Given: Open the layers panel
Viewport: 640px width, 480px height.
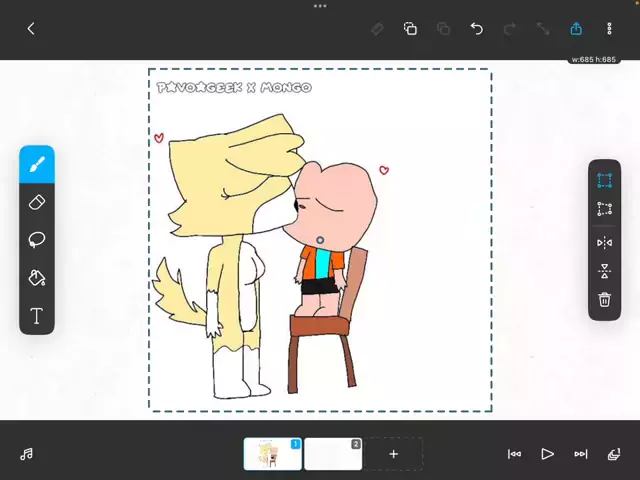Looking at the screenshot, I should (614, 454).
